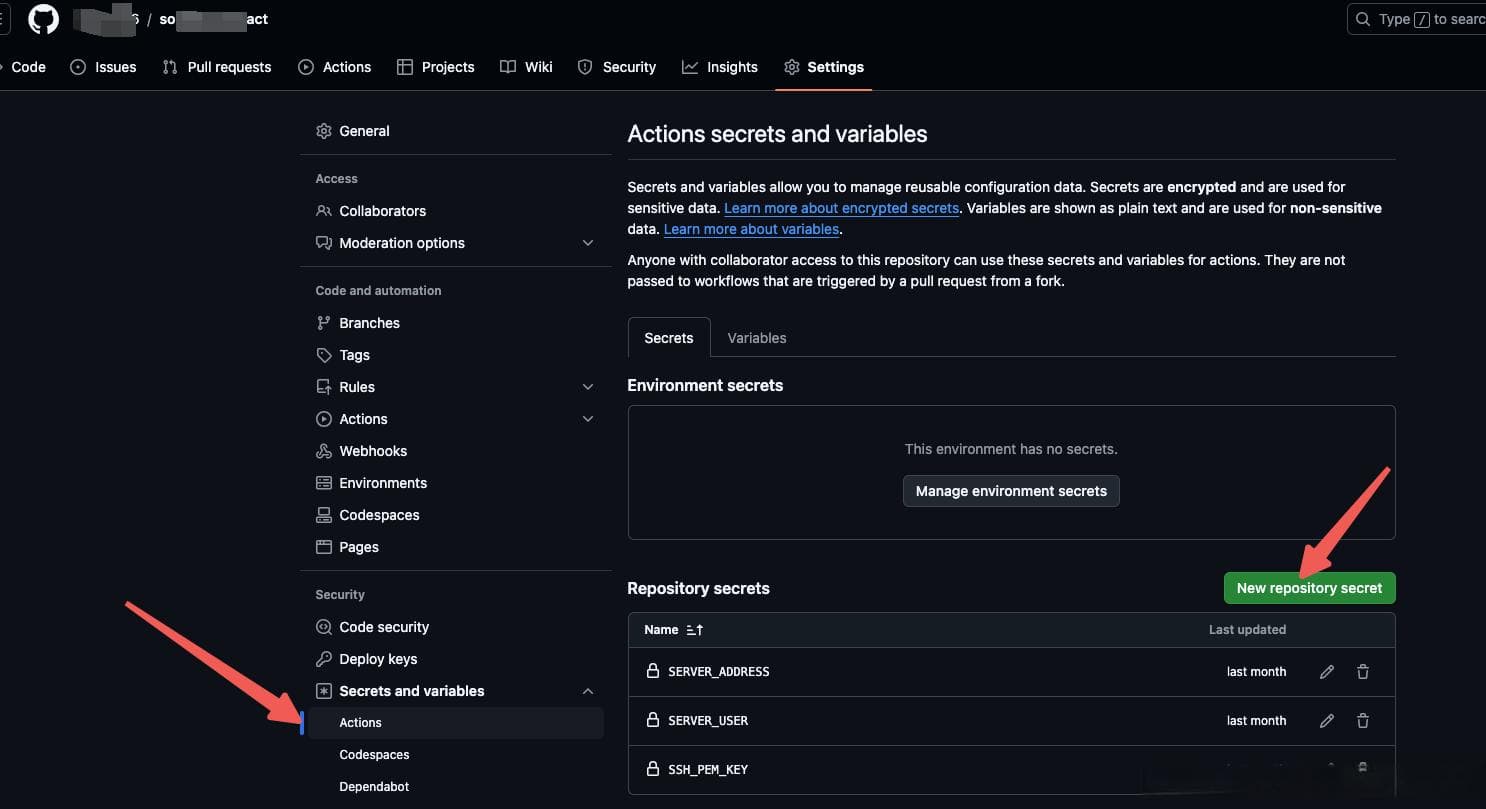1486x809 pixels.
Task: Select the Settings tab
Action: pyautogui.click(x=824, y=67)
